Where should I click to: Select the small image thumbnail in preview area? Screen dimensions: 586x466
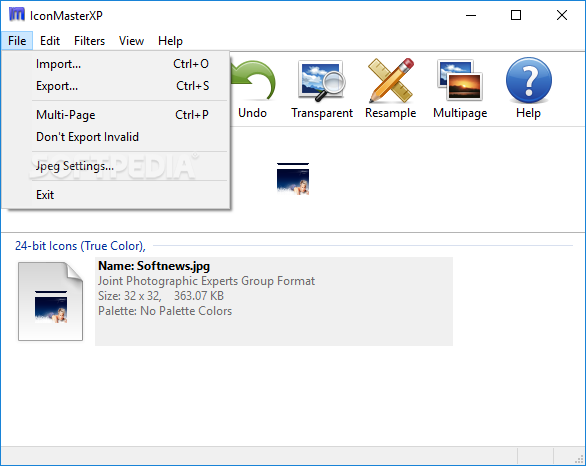click(x=293, y=179)
